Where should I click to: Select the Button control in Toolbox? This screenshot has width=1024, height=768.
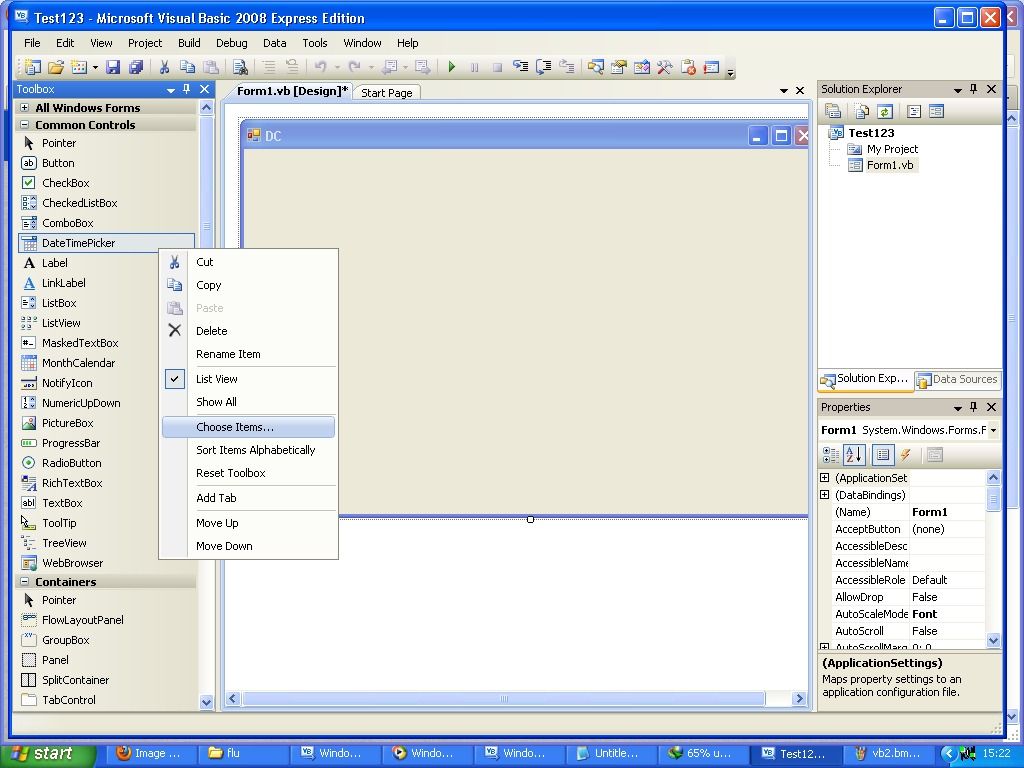click(106, 163)
